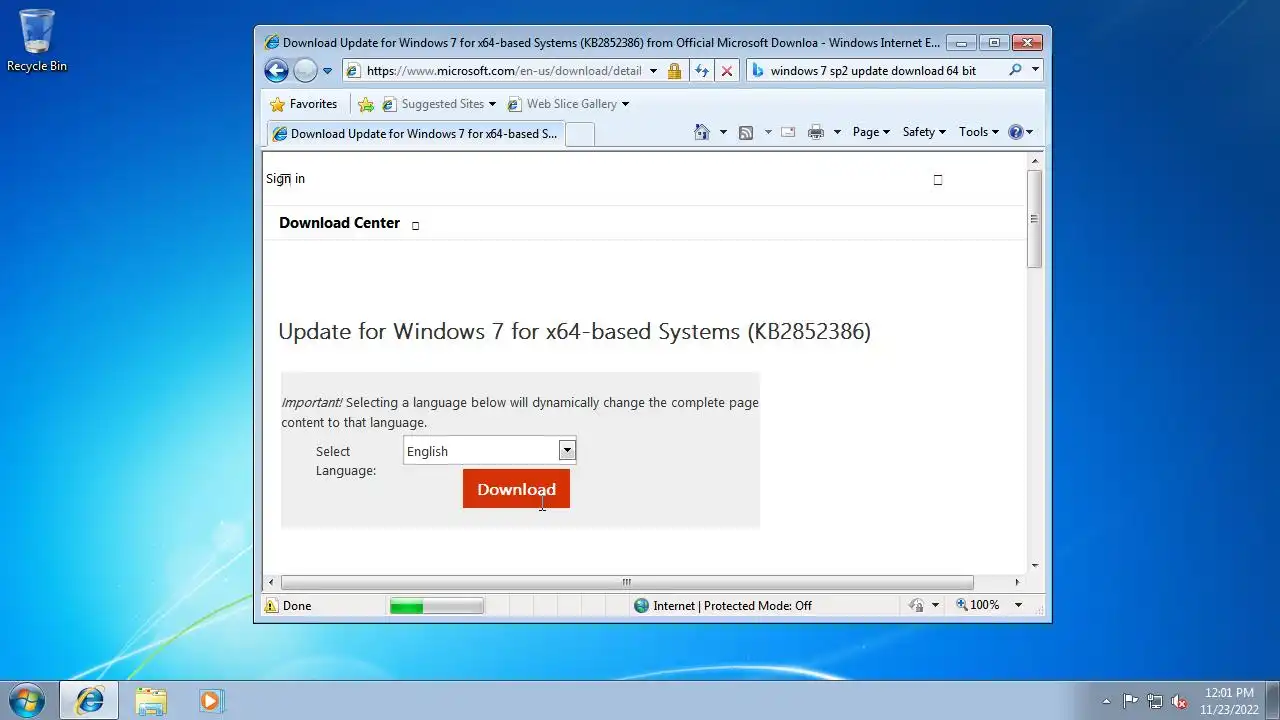Screen dimensions: 1280x720
Task: Open Windows Explorer from the taskbar
Action: (151, 700)
